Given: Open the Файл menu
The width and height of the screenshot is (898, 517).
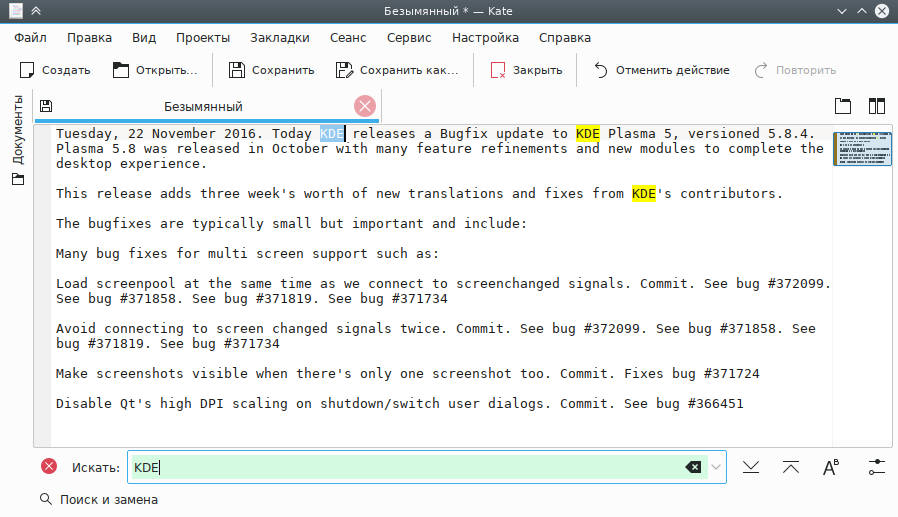Looking at the screenshot, I should click(x=31, y=38).
